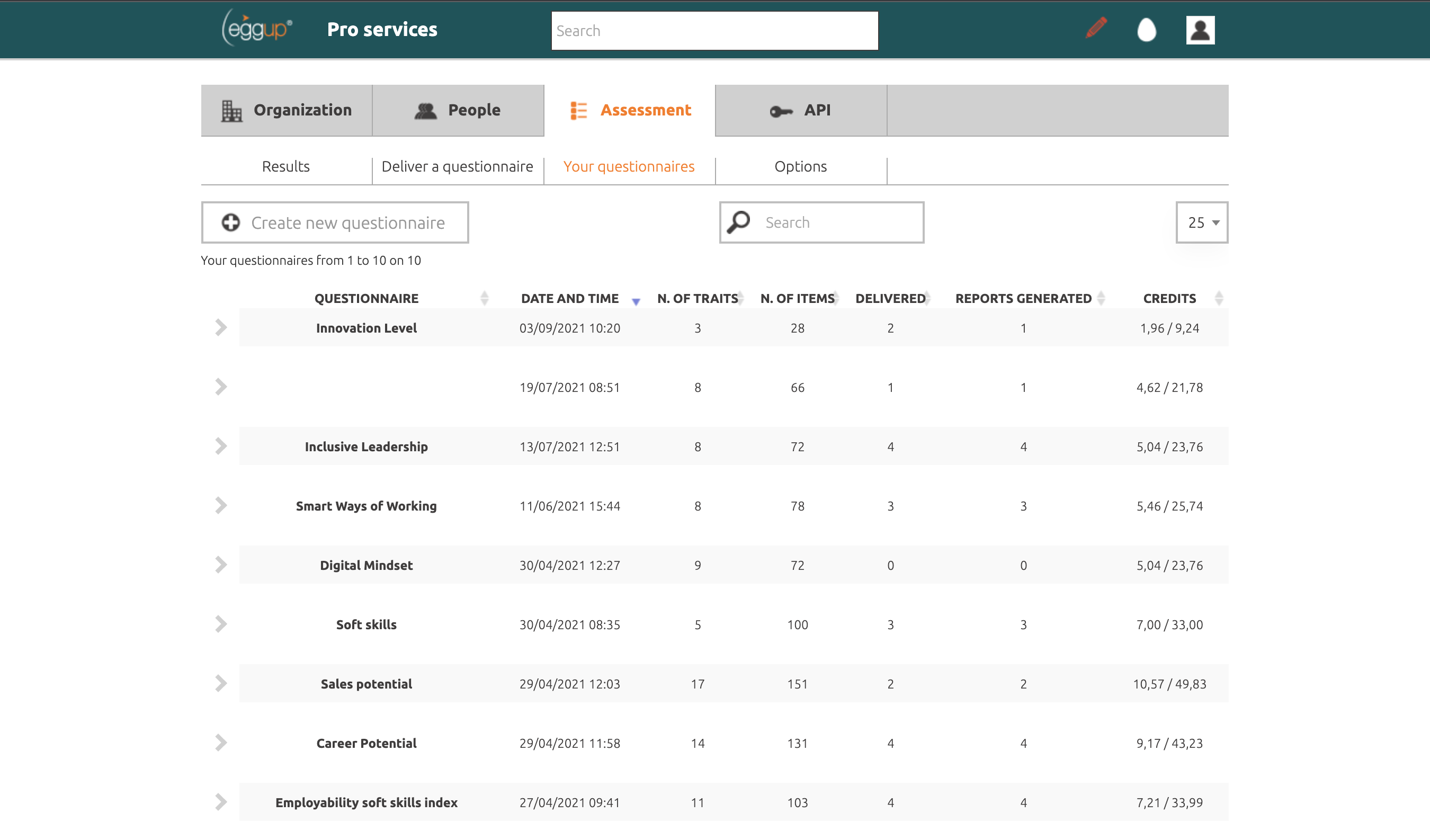Switch to the Results tab

pos(285,166)
